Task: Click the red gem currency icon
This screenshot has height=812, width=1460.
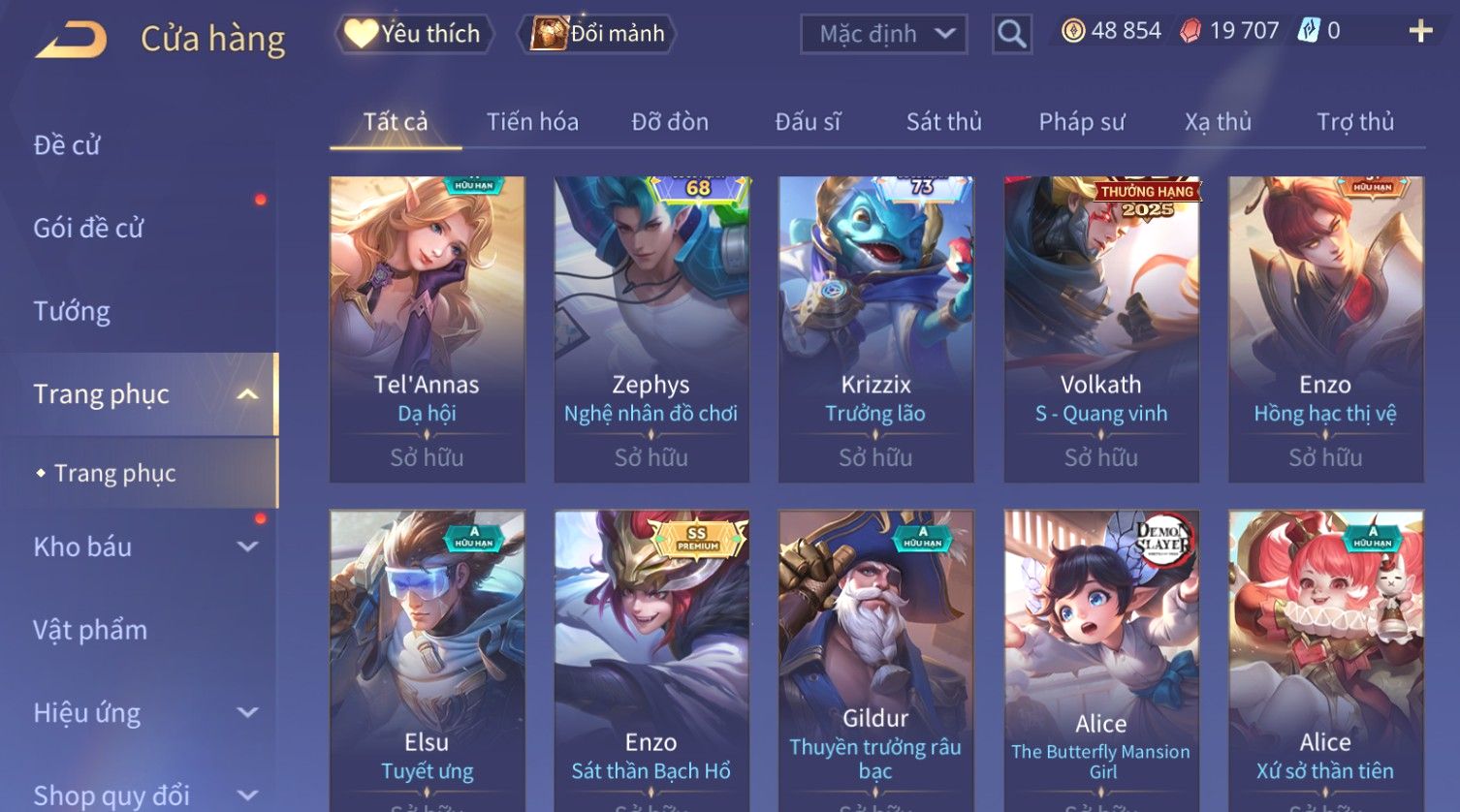Action: (x=1190, y=31)
